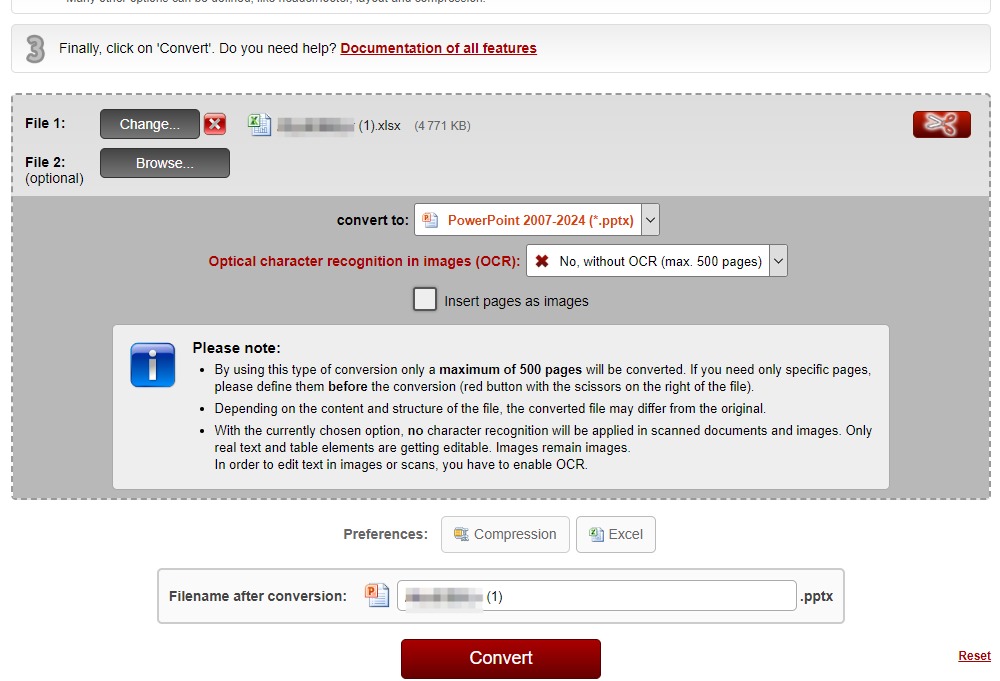Image resolution: width=1000 pixels, height=681 pixels.
Task: Open the OCR option dropdown arrow
Action: [778, 261]
